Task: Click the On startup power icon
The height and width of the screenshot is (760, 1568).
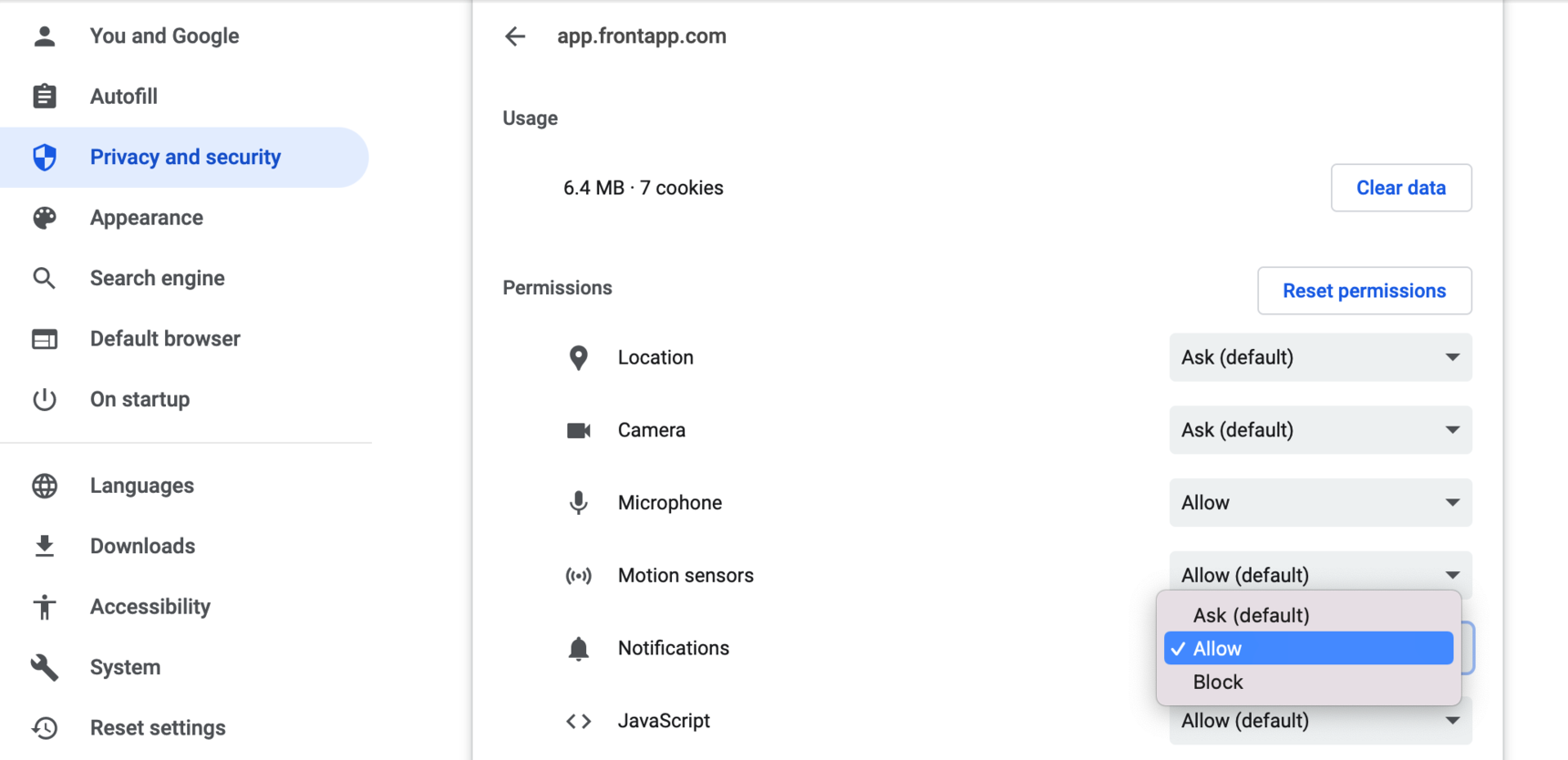Action: pyautogui.click(x=45, y=399)
